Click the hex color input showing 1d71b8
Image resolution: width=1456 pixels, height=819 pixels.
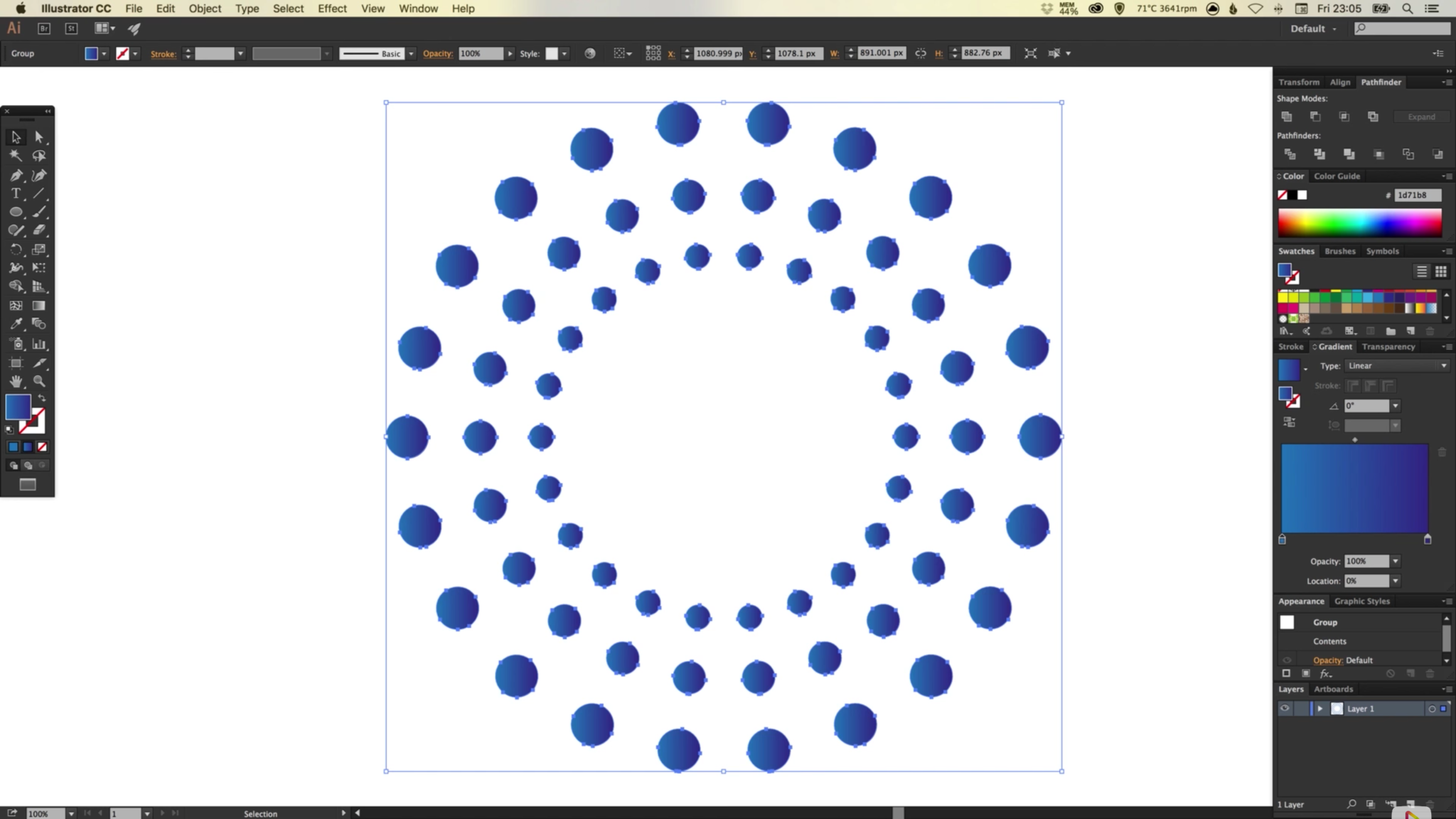[x=1418, y=195]
